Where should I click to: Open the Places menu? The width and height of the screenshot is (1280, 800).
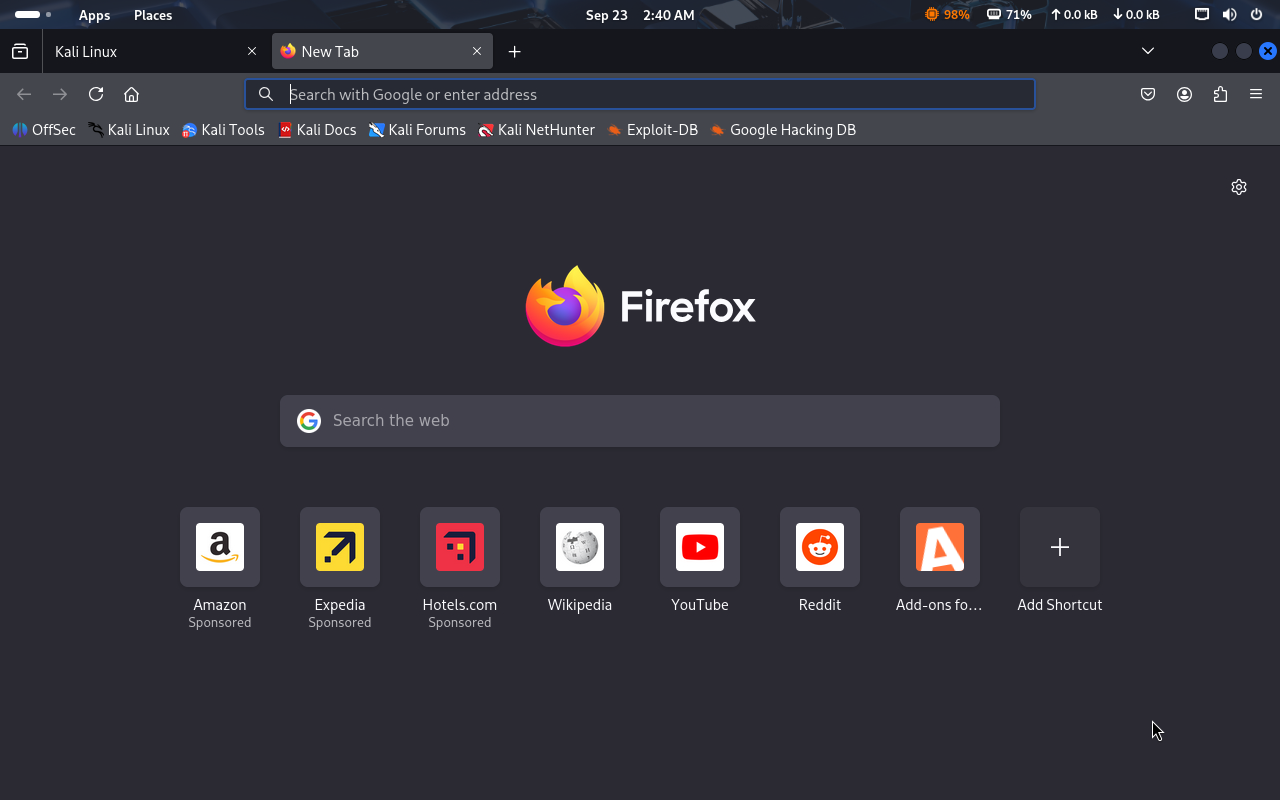(x=153, y=15)
